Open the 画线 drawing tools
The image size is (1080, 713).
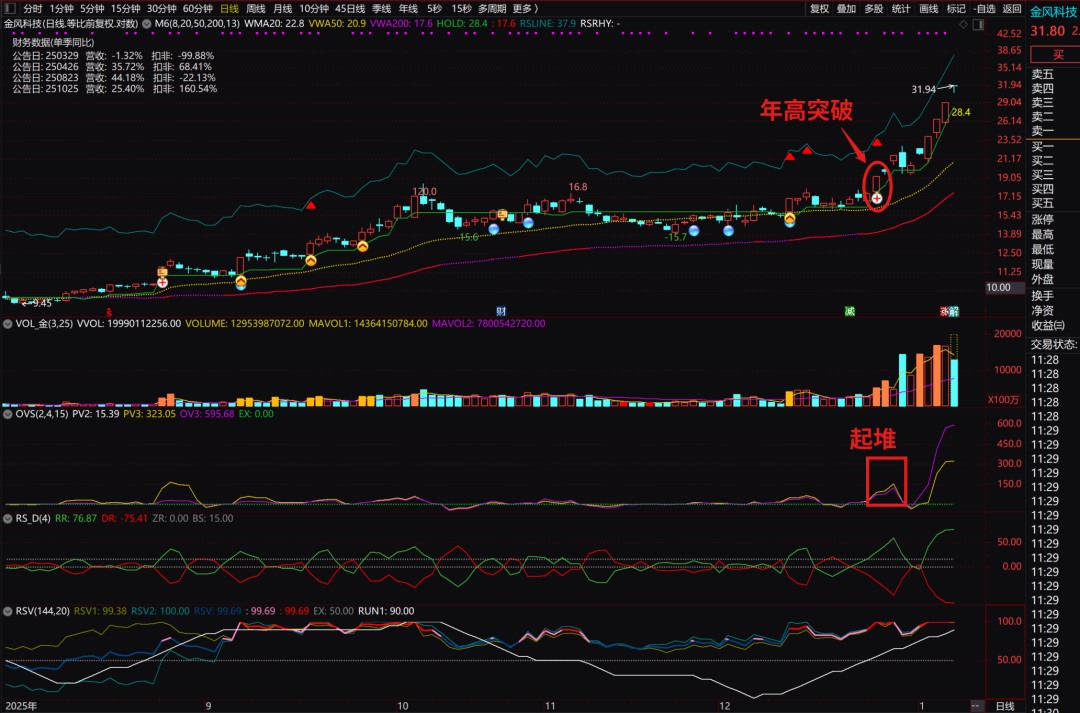[928, 8]
